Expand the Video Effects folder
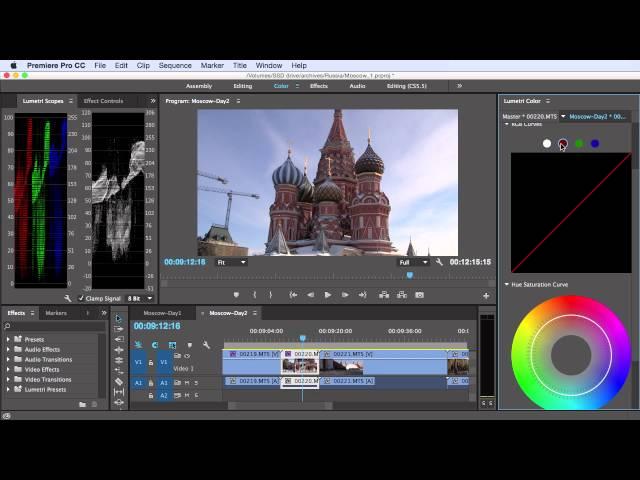Image resolution: width=640 pixels, height=480 pixels. pos(8,369)
